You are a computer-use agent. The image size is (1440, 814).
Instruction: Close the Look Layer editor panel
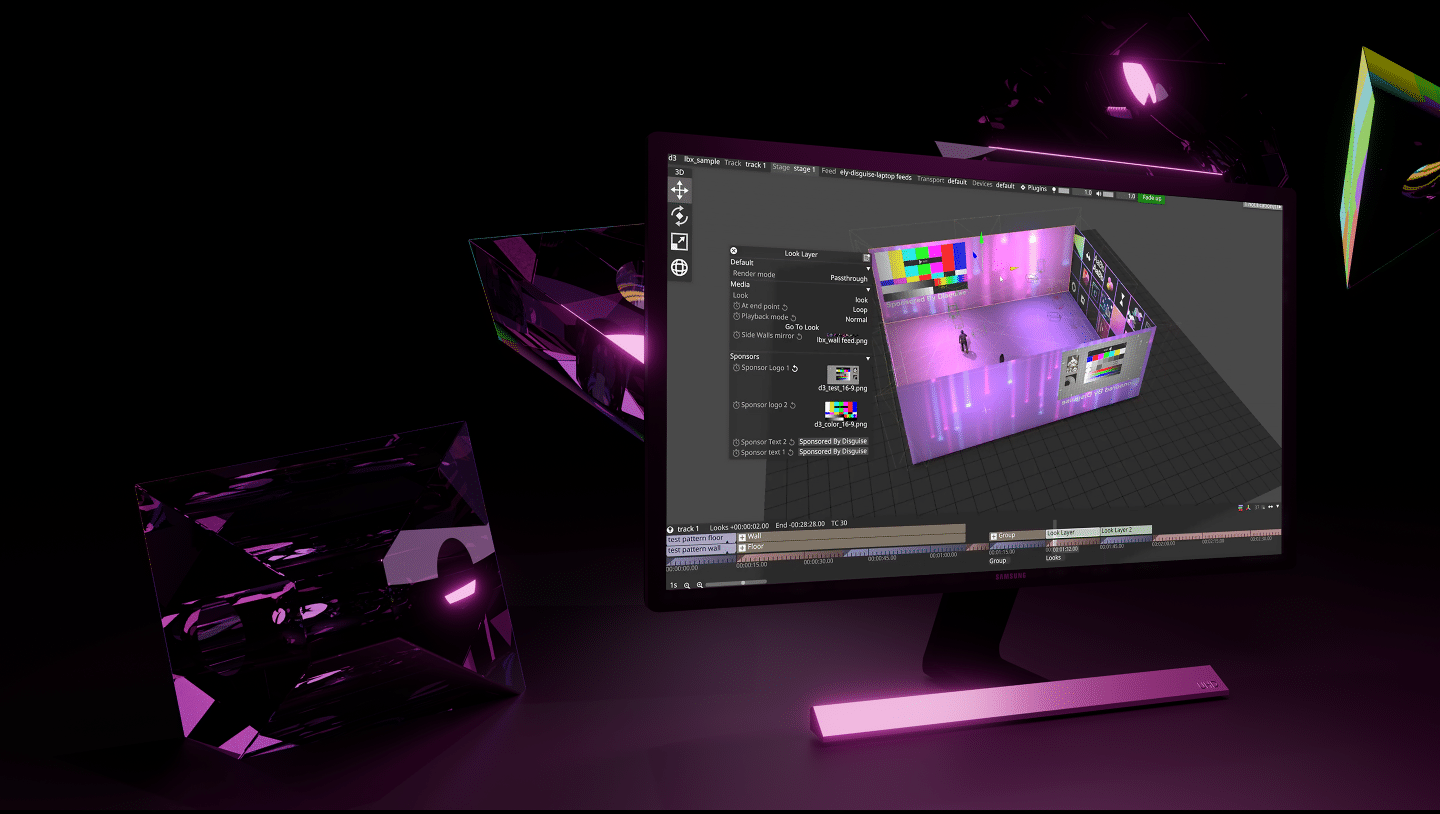[734, 251]
